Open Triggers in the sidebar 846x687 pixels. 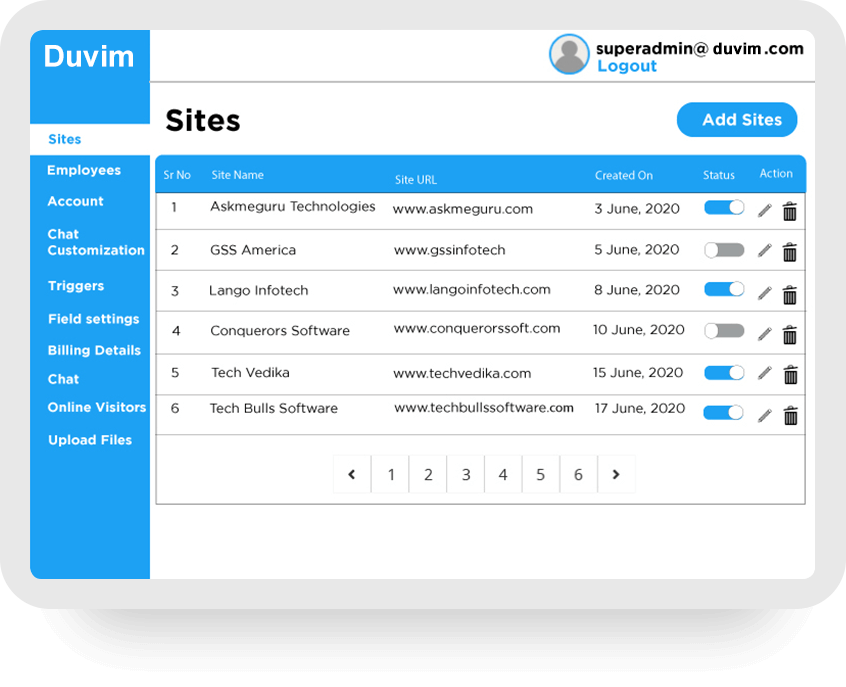76,286
